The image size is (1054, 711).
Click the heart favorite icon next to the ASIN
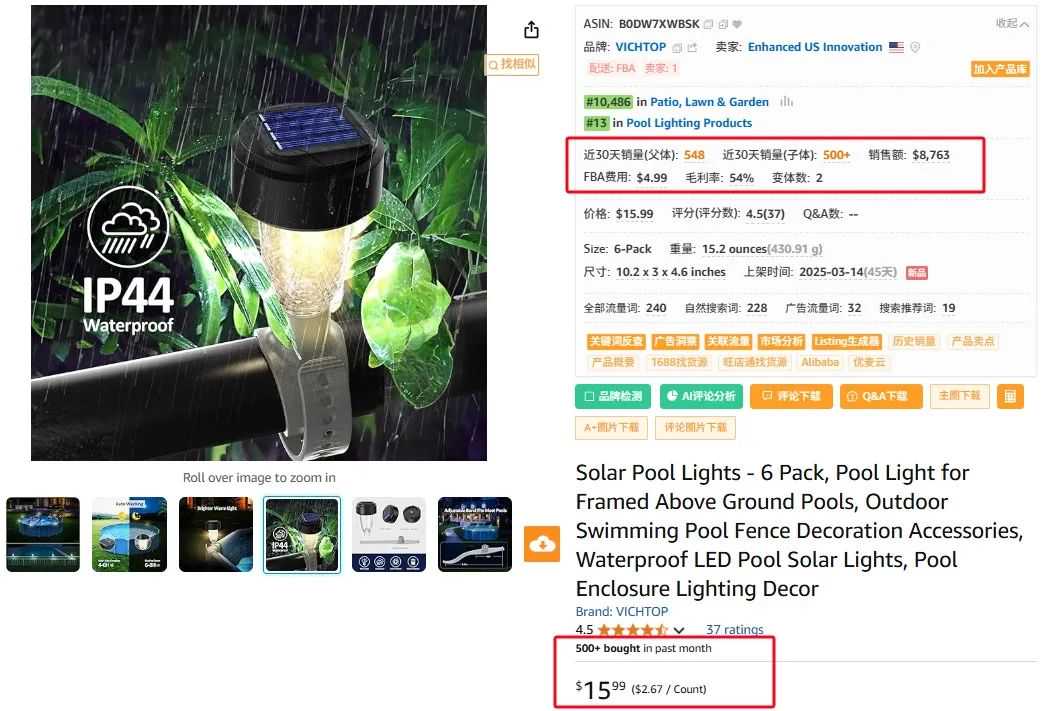pos(737,24)
